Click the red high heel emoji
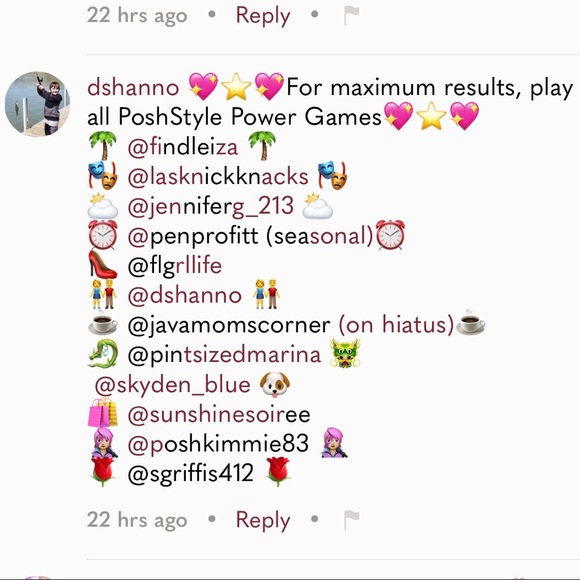This screenshot has height=580, width=580. 103,264
